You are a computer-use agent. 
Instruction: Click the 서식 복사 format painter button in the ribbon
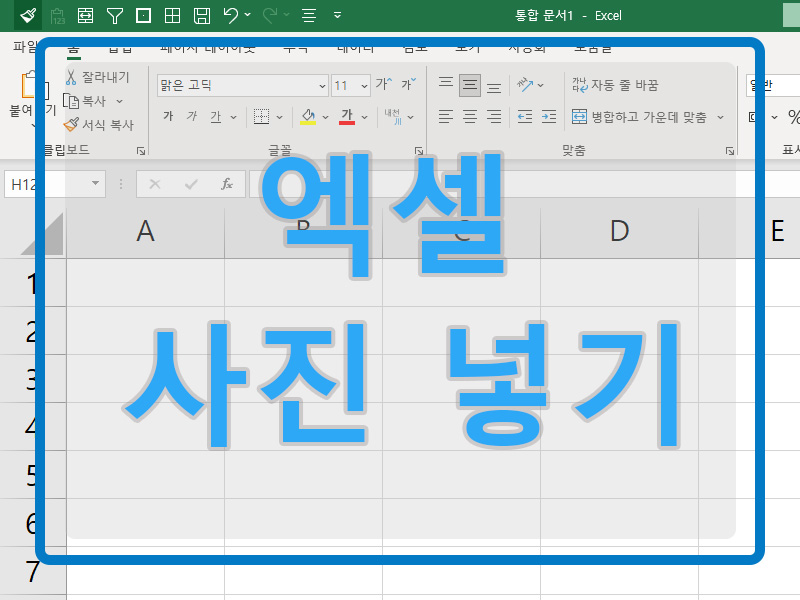point(99,125)
